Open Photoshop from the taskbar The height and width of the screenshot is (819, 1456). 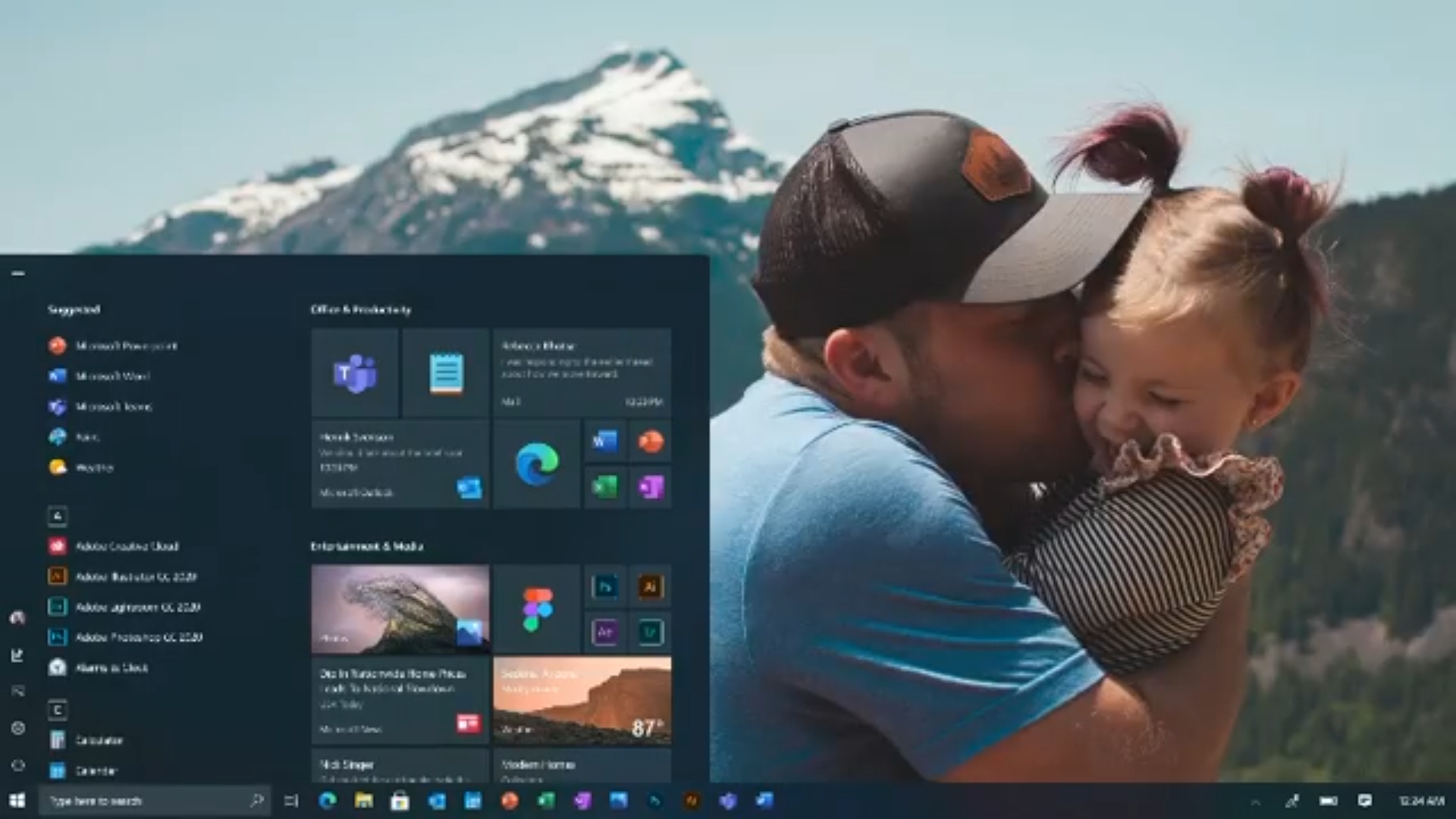pyautogui.click(x=655, y=801)
